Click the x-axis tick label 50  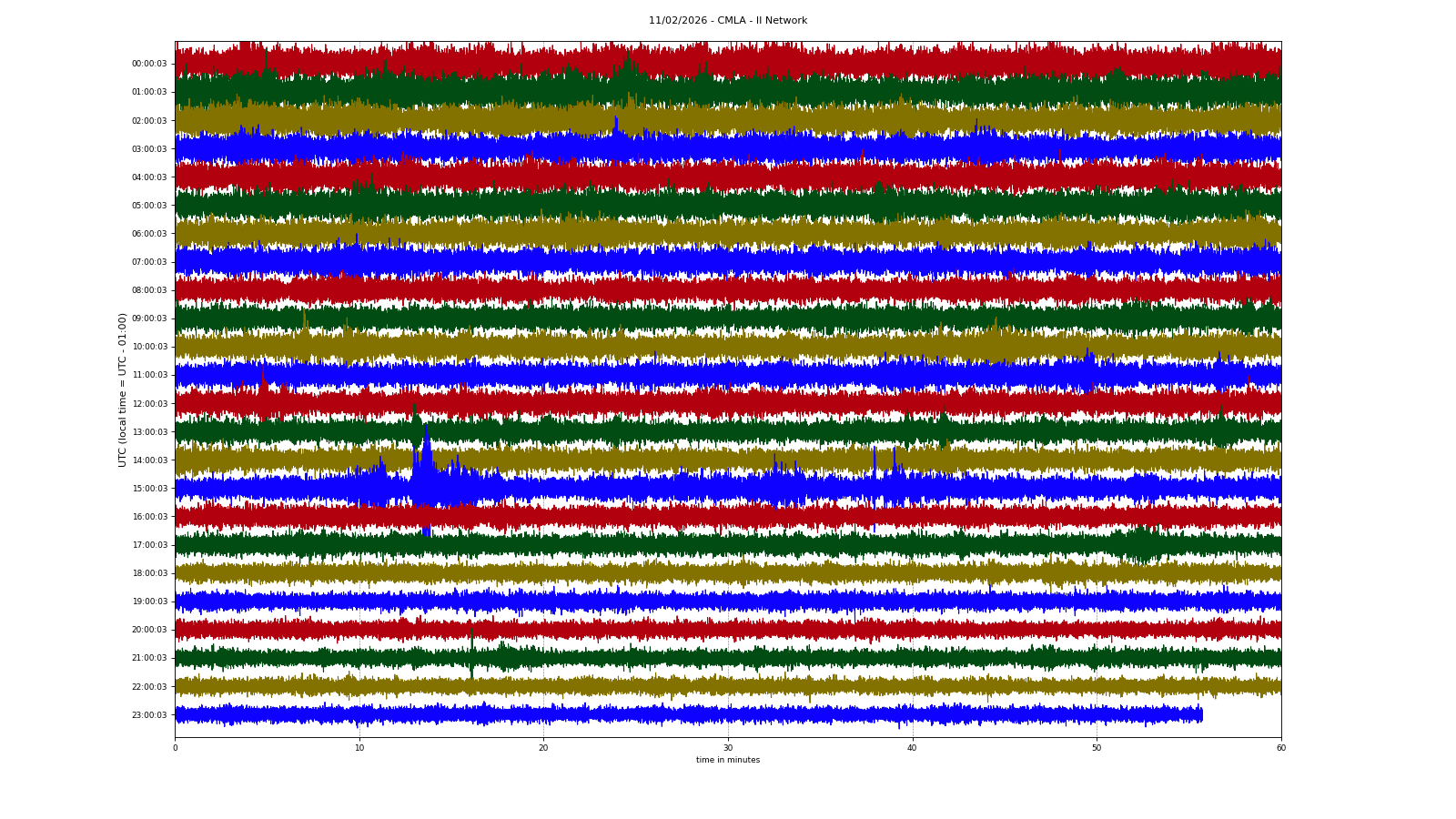[1097, 748]
